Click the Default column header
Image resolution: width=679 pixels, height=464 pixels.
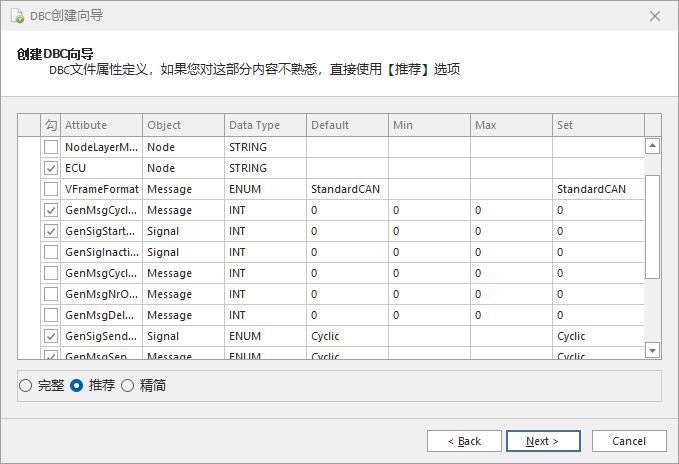[347, 125]
